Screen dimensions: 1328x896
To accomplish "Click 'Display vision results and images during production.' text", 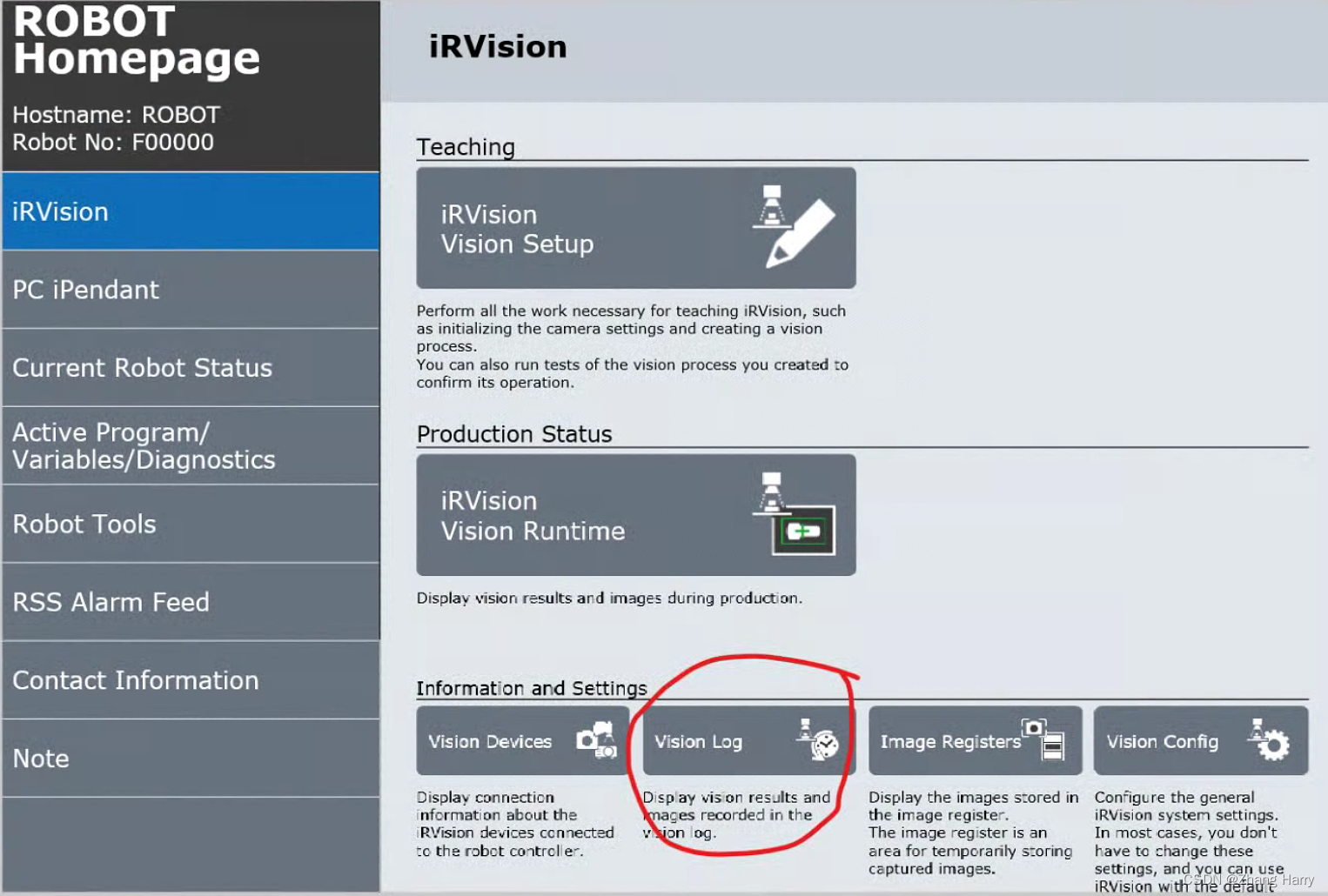I will (x=609, y=598).
